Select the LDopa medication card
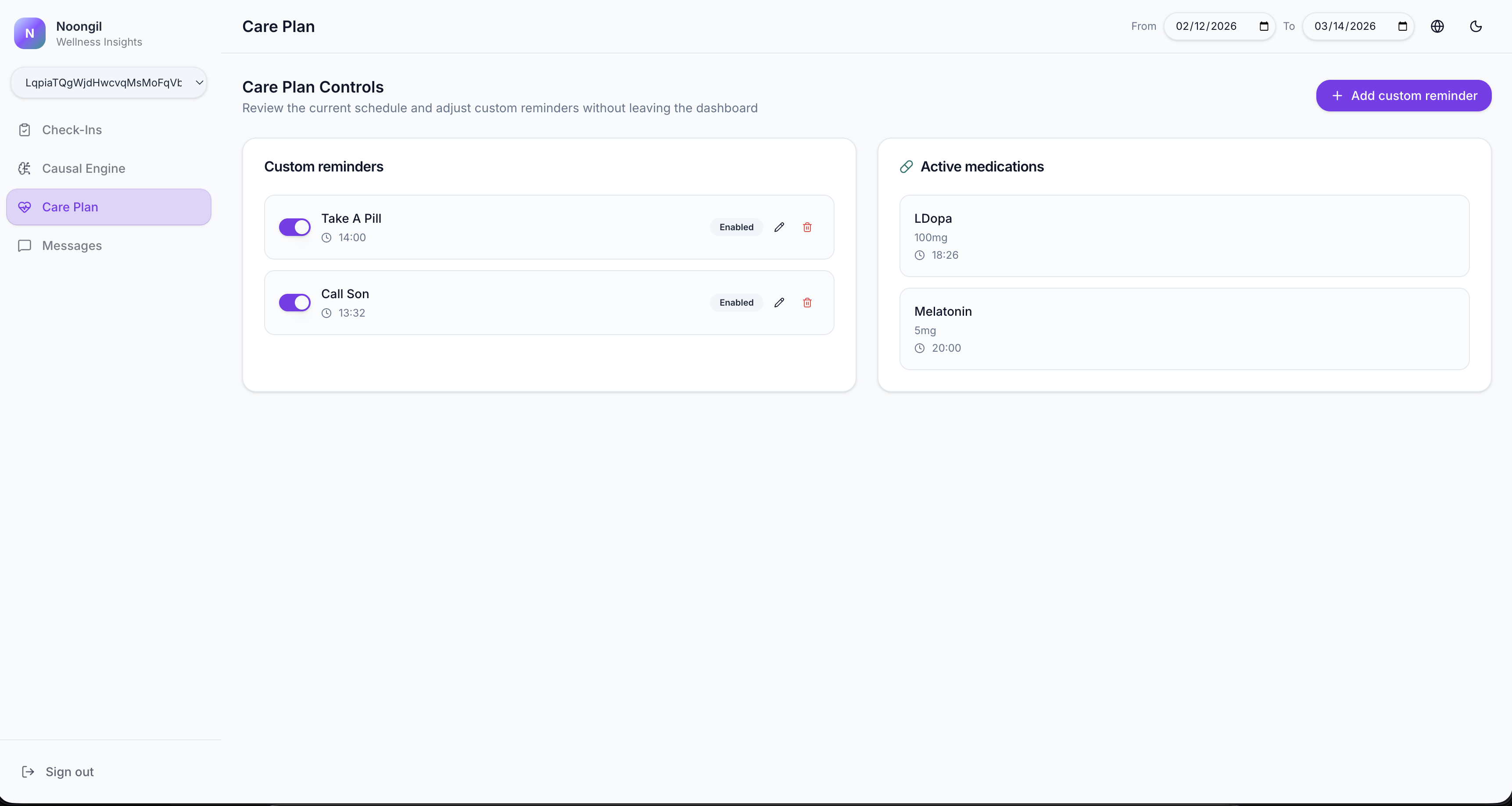Viewport: 1512px width, 806px height. pyautogui.click(x=1184, y=236)
